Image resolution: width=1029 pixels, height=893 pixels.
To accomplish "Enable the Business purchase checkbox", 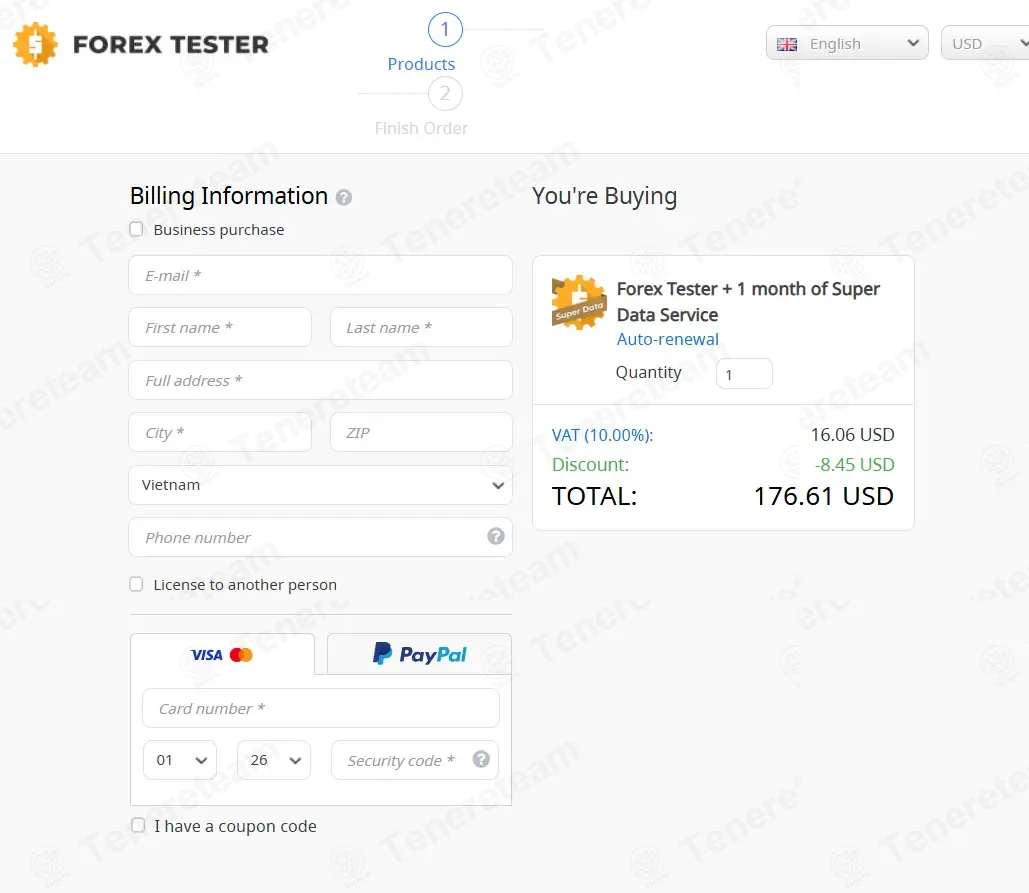I will click(x=136, y=229).
